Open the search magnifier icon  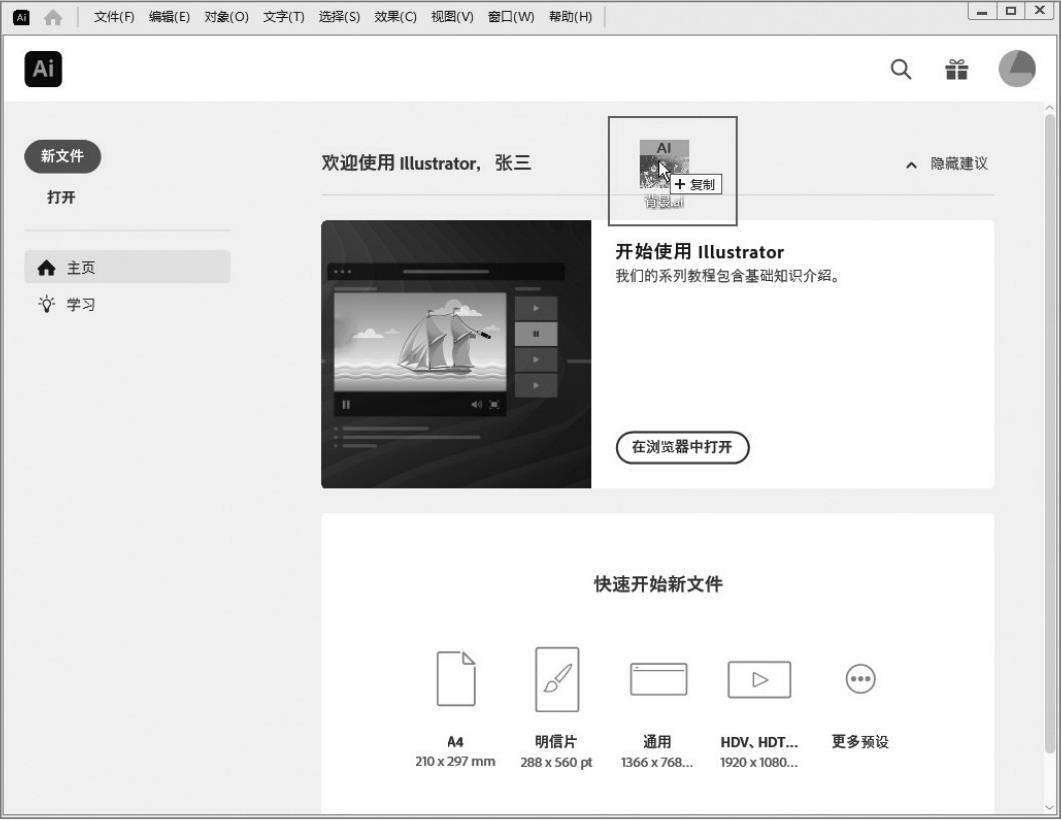(x=900, y=69)
